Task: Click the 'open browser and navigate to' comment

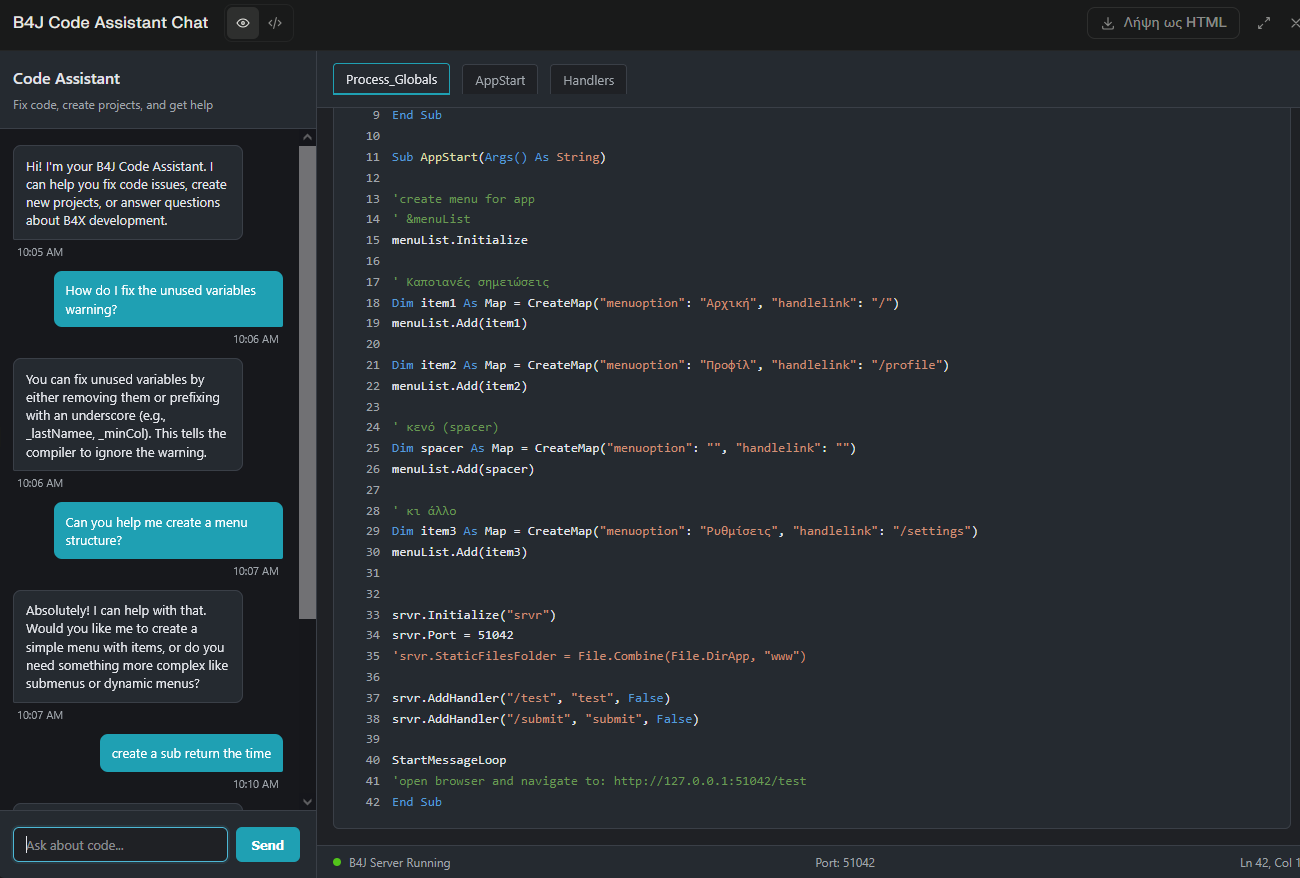Action: [599, 781]
